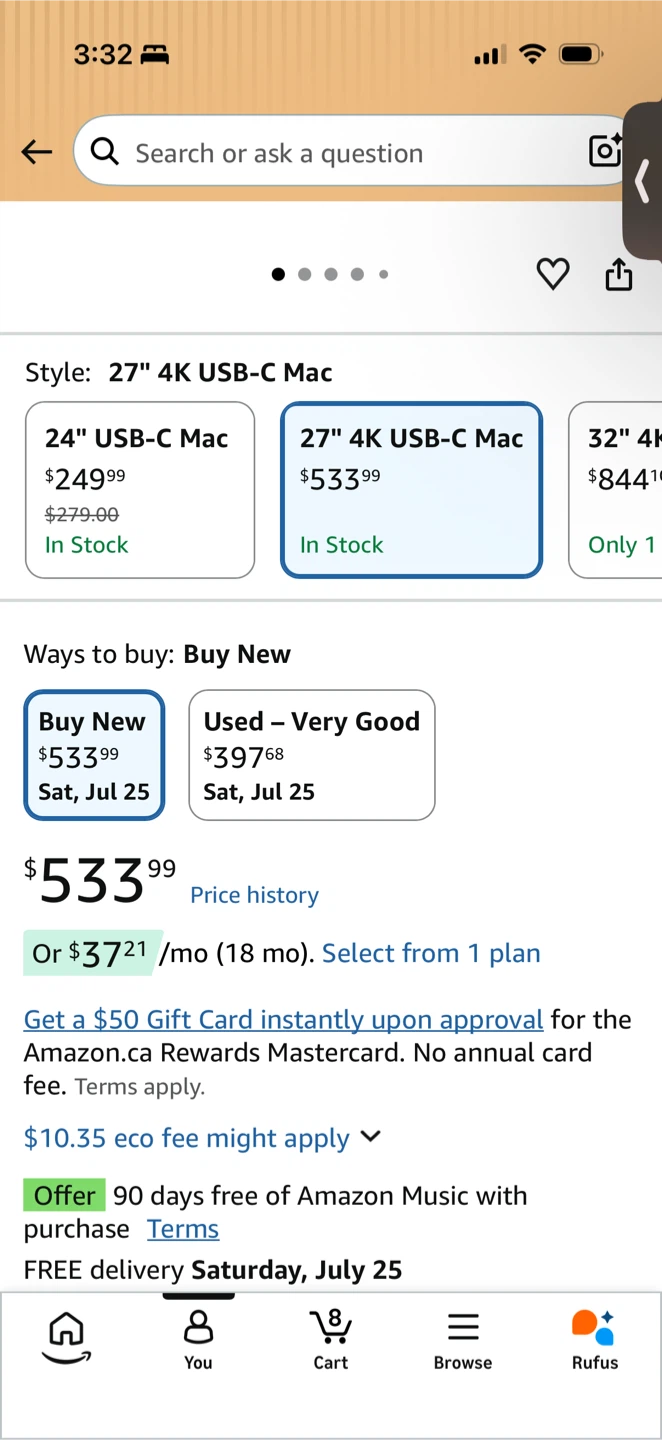View Price history link

(x=254, y=895)
